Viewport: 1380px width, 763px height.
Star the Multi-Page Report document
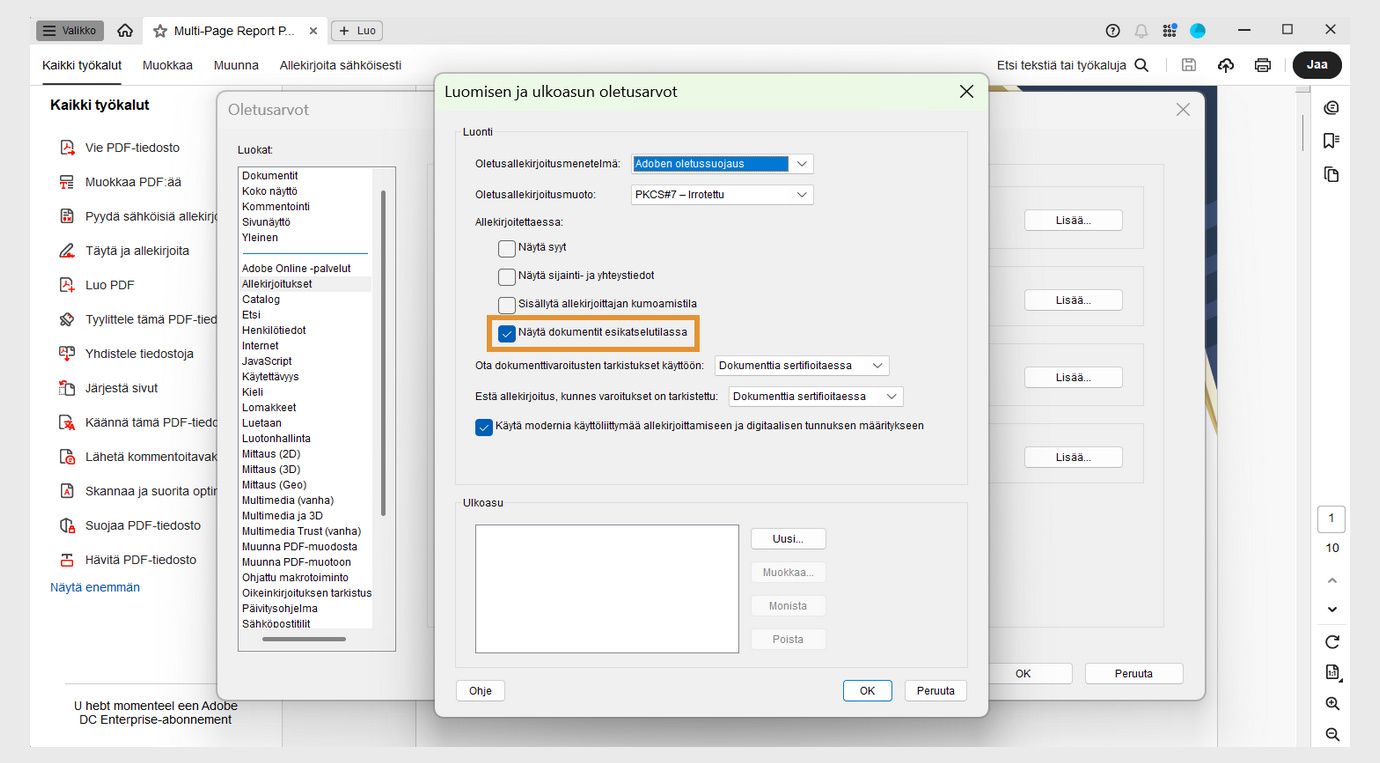tap(160, 31)
